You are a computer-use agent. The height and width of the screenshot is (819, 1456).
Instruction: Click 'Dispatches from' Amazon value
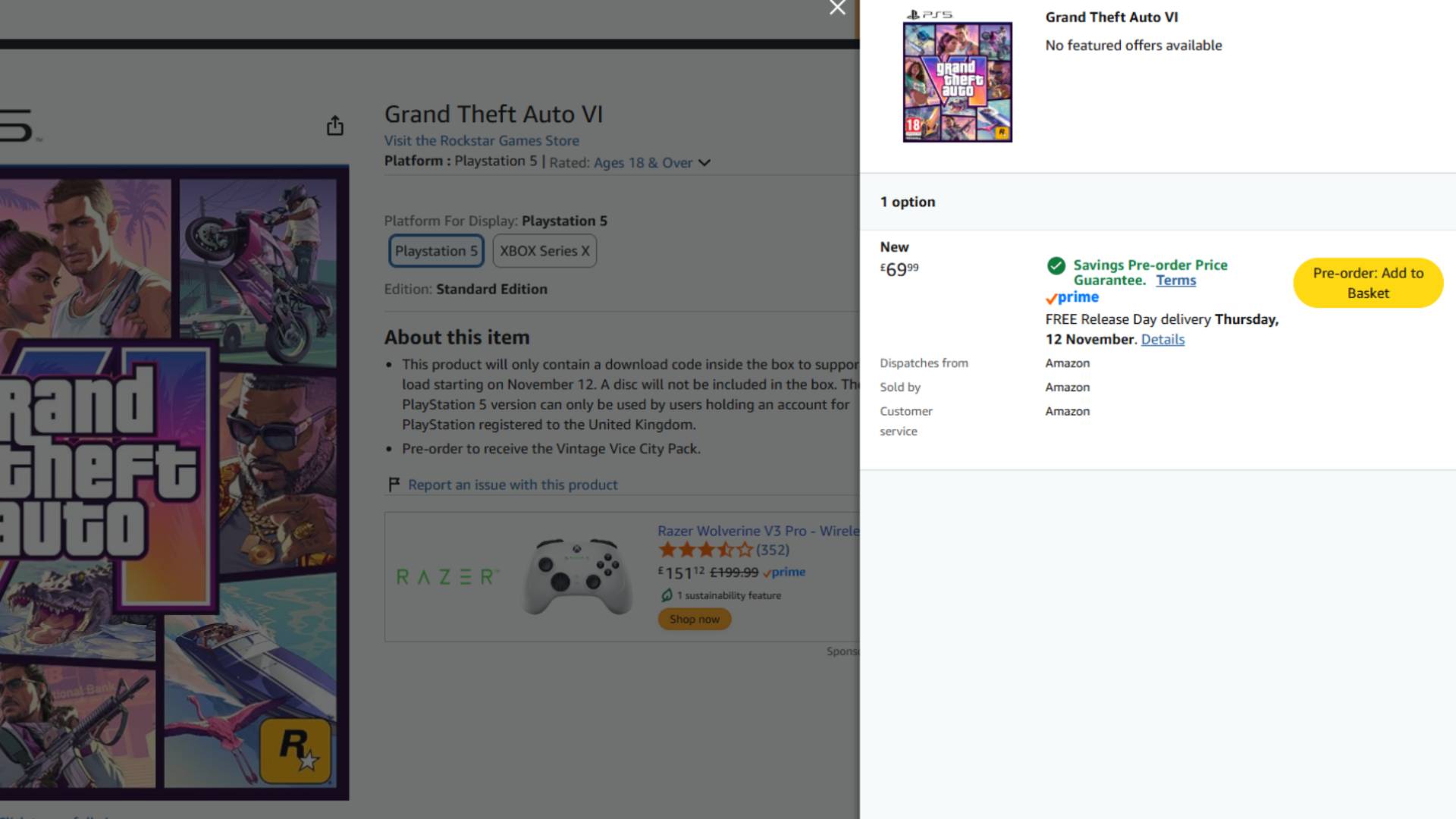(1068, 363)
